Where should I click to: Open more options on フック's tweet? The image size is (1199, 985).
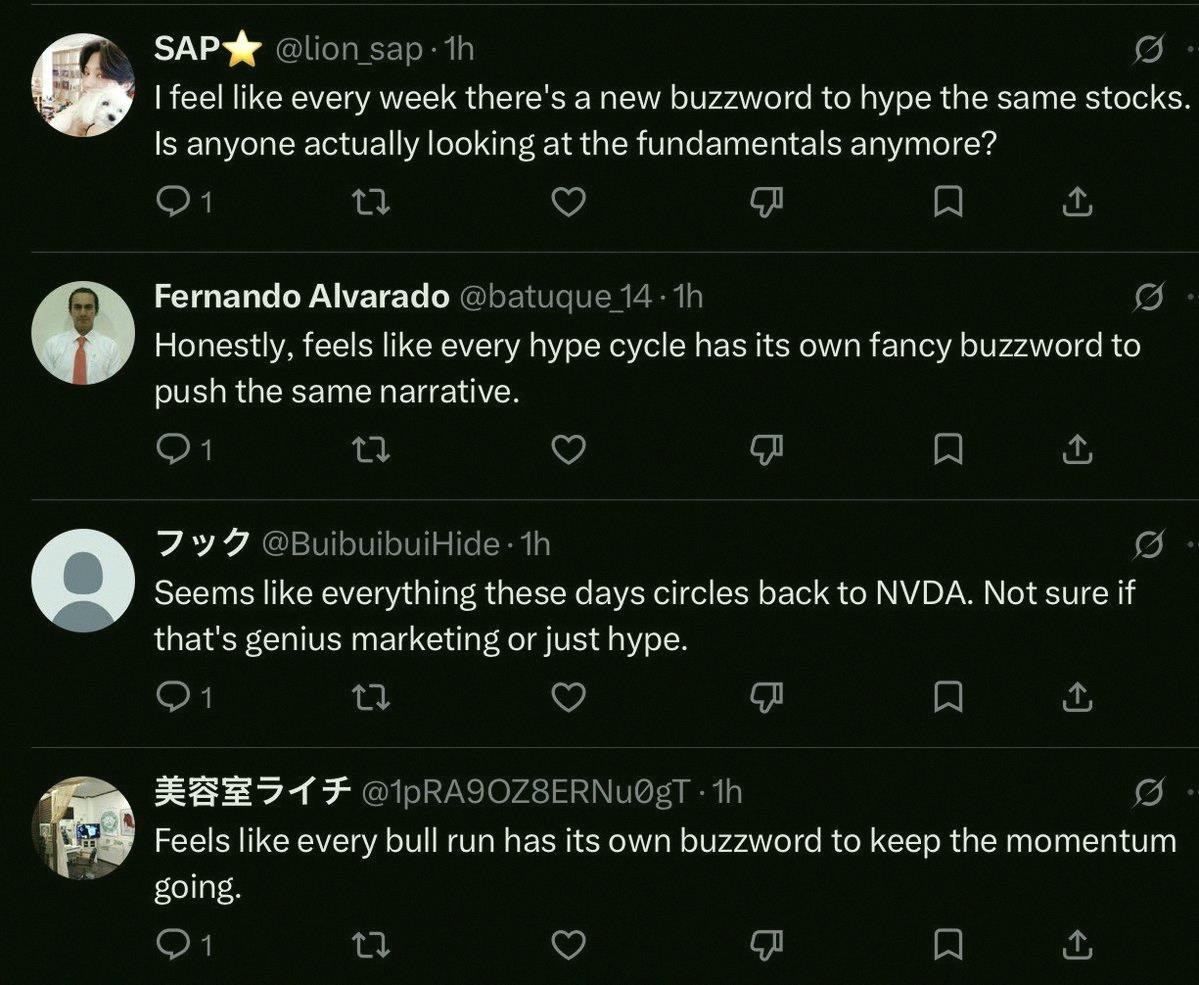pos(1191,545)
